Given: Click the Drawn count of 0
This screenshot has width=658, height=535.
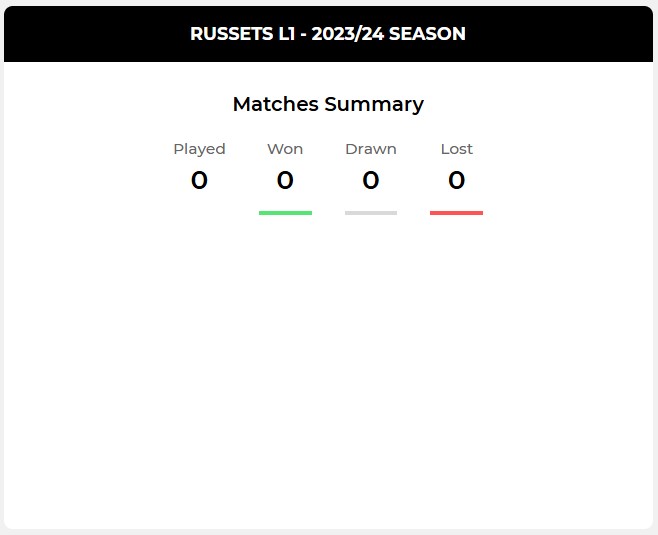Looking at the screenshot, I should (371, 181).
